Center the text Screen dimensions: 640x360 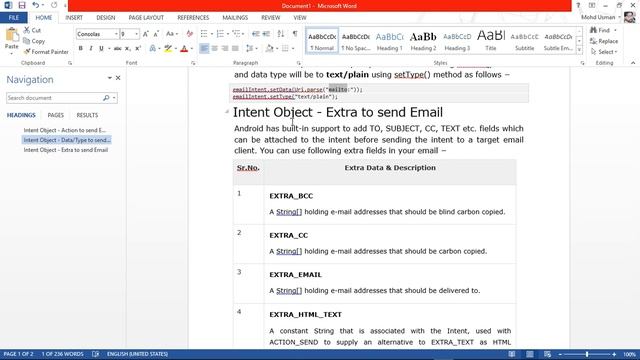214,49
